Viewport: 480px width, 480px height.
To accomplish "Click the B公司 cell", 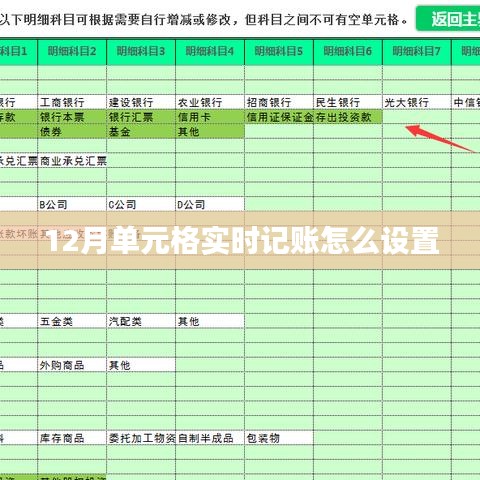I will [x=72, y=204].
